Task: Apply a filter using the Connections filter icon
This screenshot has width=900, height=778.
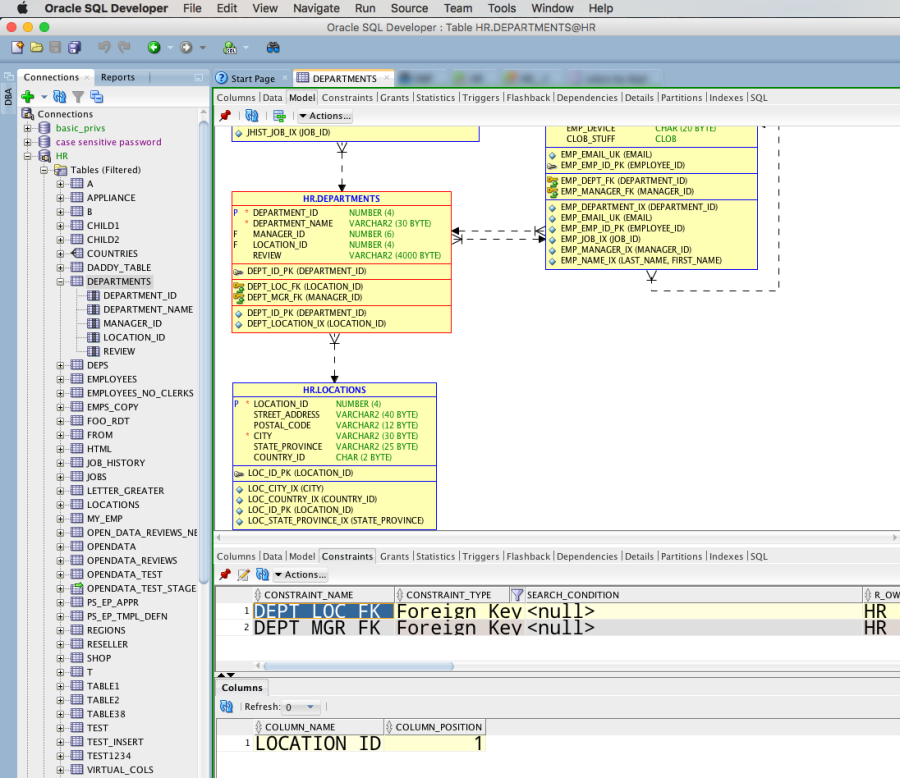Action: tap(77, 96)
